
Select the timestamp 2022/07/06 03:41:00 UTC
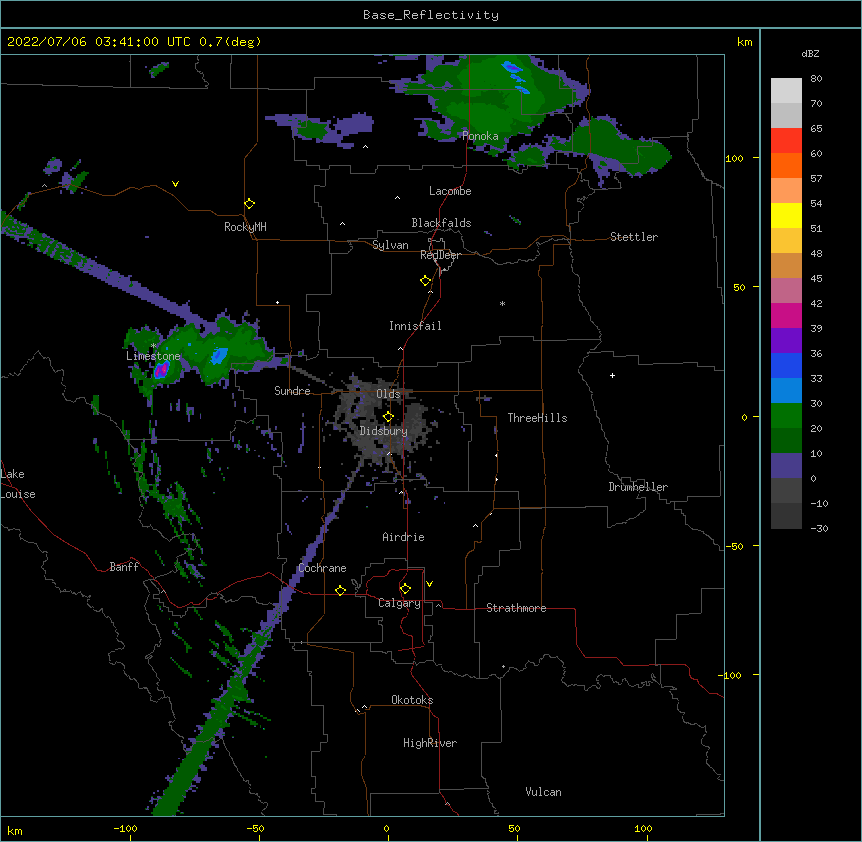99,42
